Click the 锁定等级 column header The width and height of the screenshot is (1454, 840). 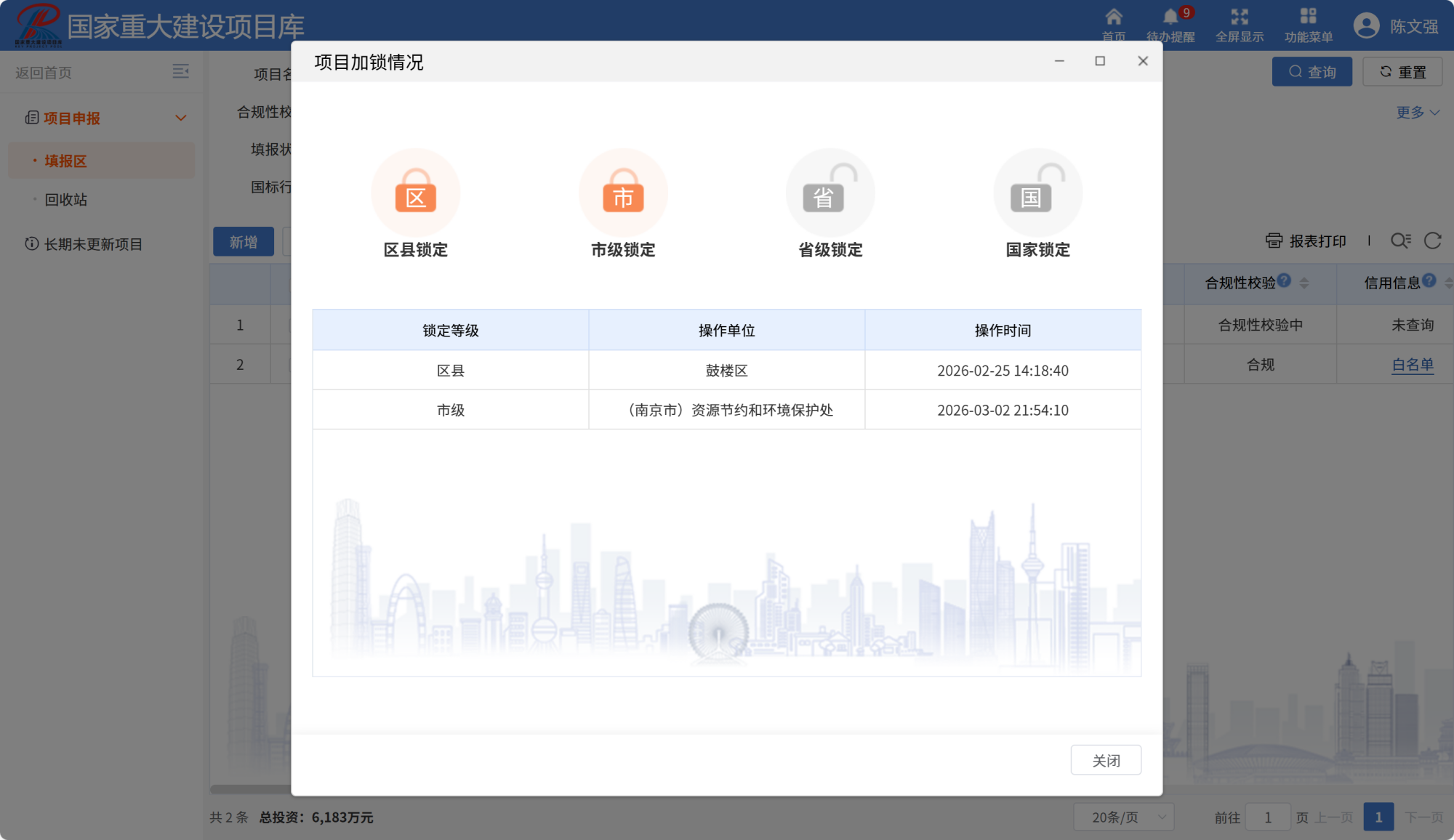point(451,331)
